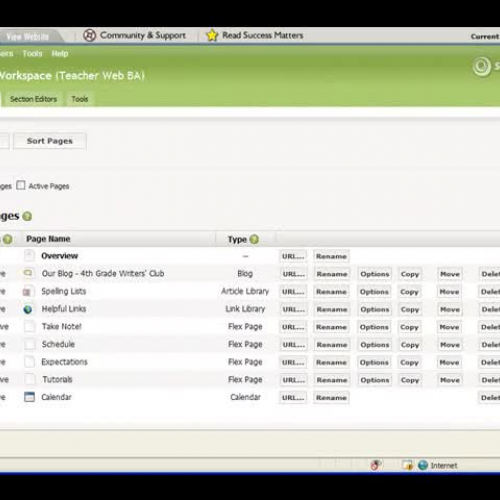Image resolution: width=500 pixels, height=500 pixels.
Task: Open Community & Support link
Action: click(x=143, y=35)
